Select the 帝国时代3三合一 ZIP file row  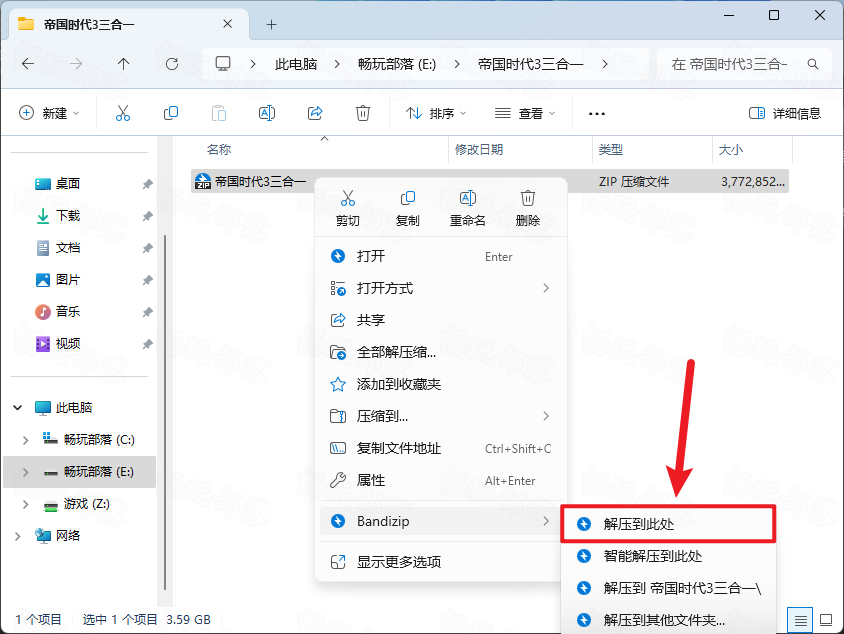point(490,181)
